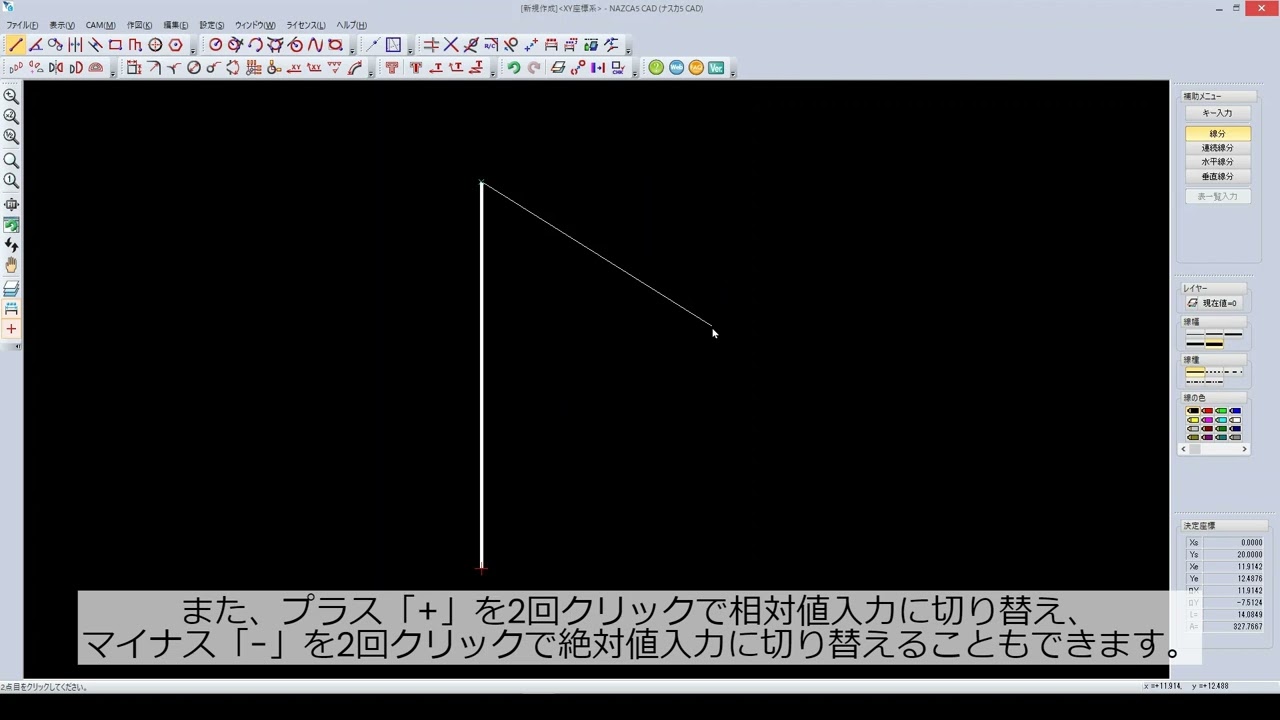Select the dotted line type
The height and width of the screenshot is (720, 1280).
(x=1214, y=371)
